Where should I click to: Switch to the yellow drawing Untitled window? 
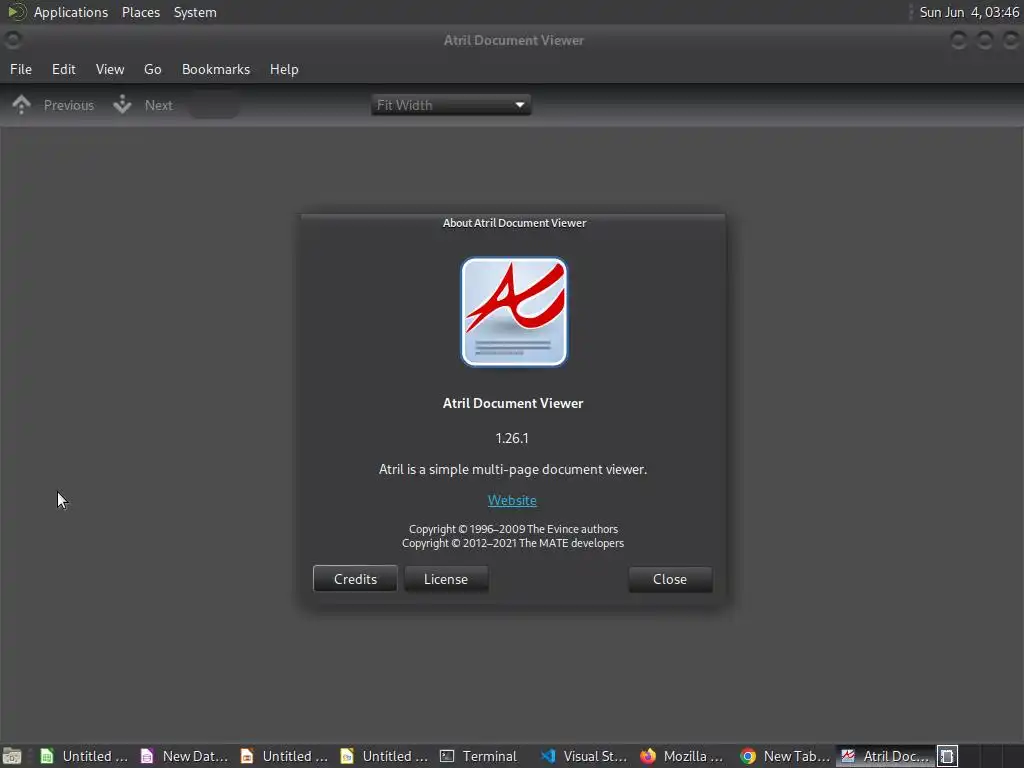[385, 756]
